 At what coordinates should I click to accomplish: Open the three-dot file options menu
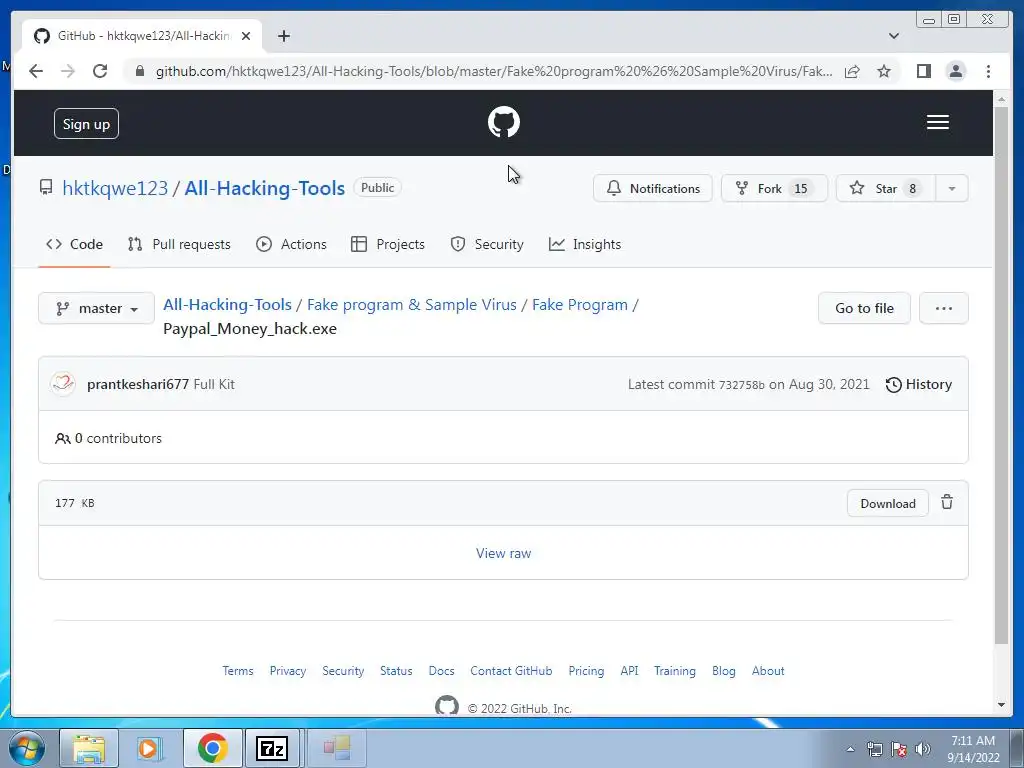coord(944,308)
